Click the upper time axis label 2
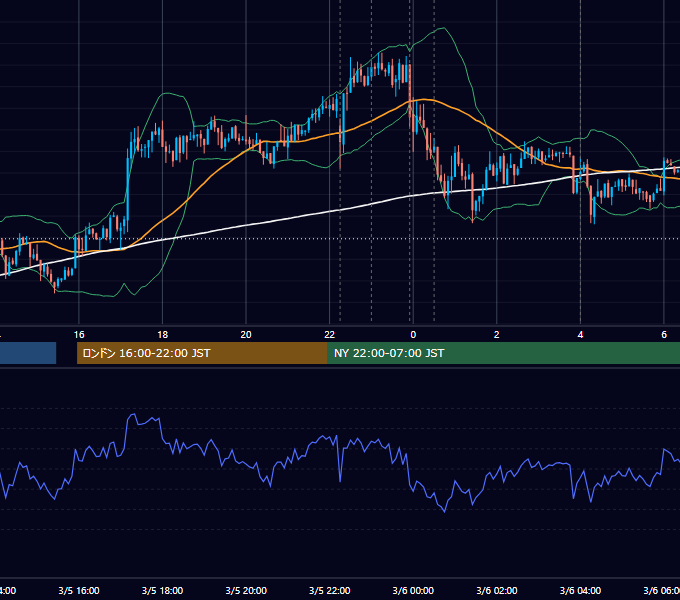Image resolution: width=680 pixels, height=600 pixels. click(497, 335)
